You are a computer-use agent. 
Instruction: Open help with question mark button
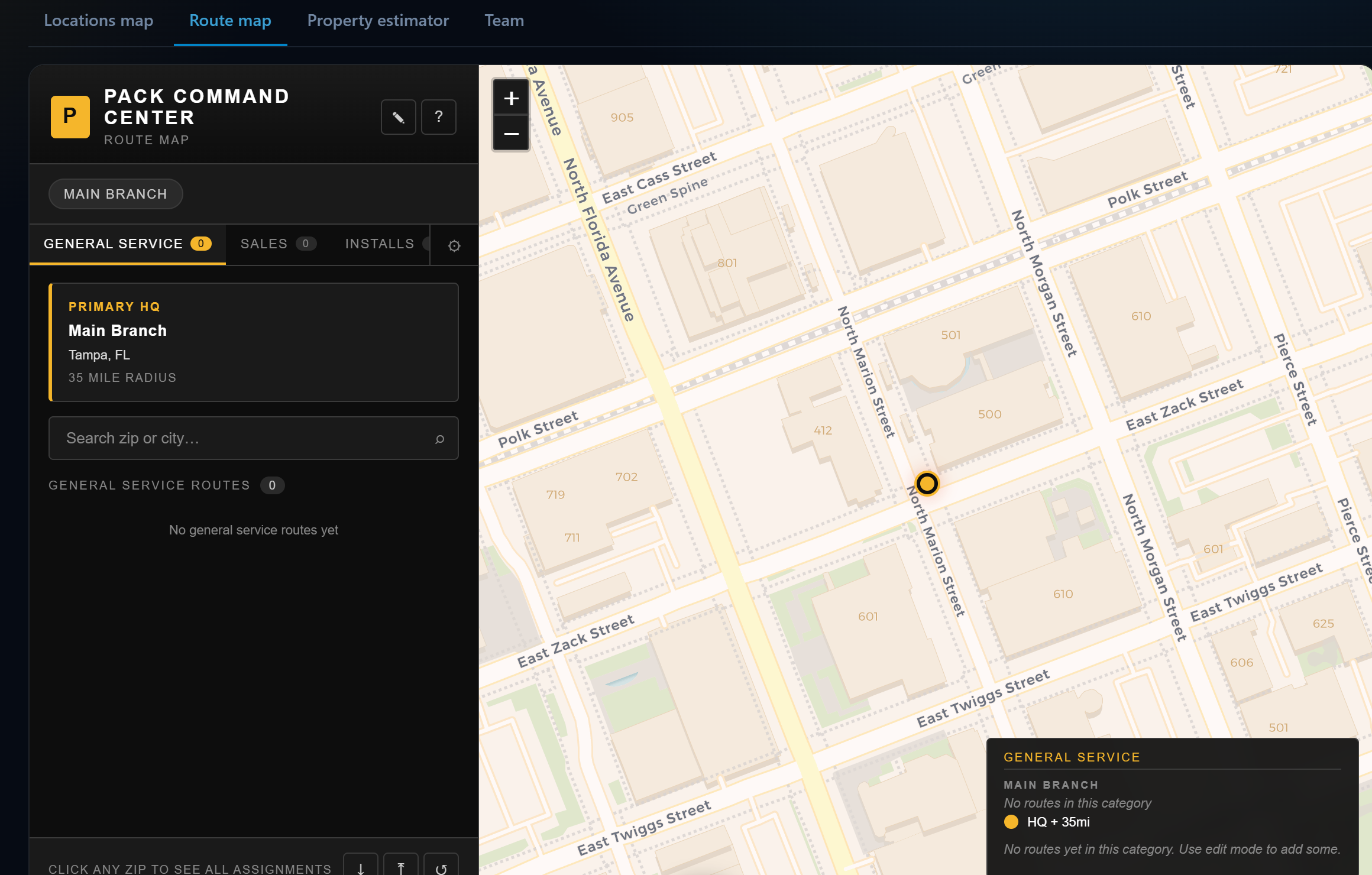click(439, 117)
